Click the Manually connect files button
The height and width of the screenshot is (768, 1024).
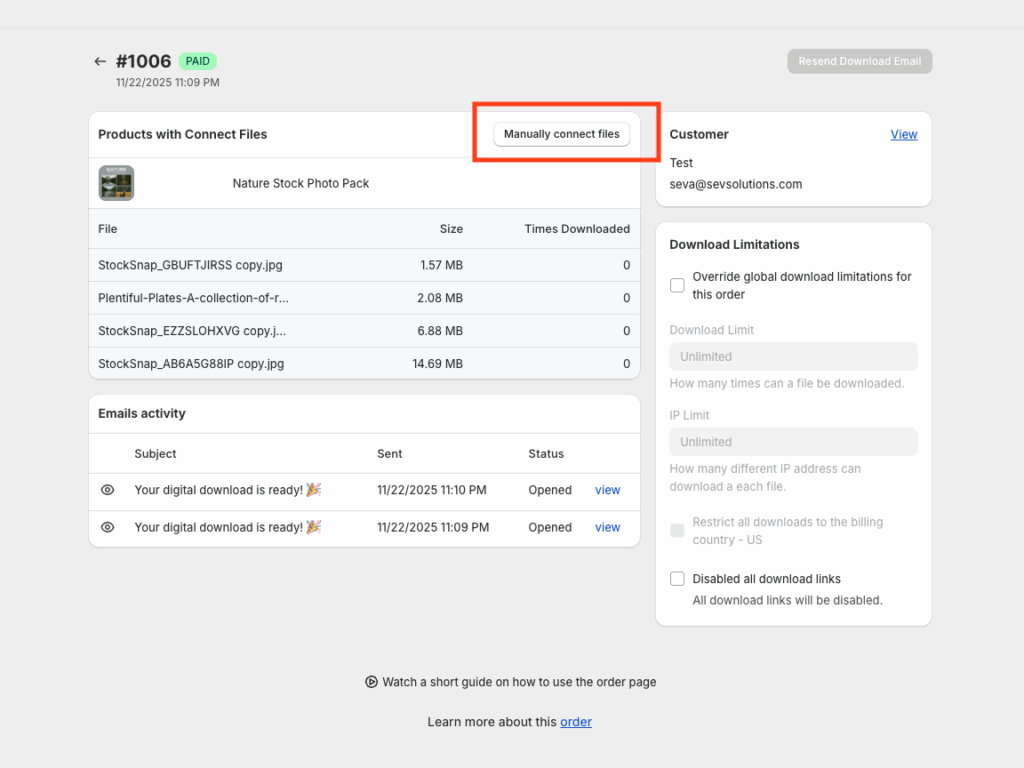point(561,134)
